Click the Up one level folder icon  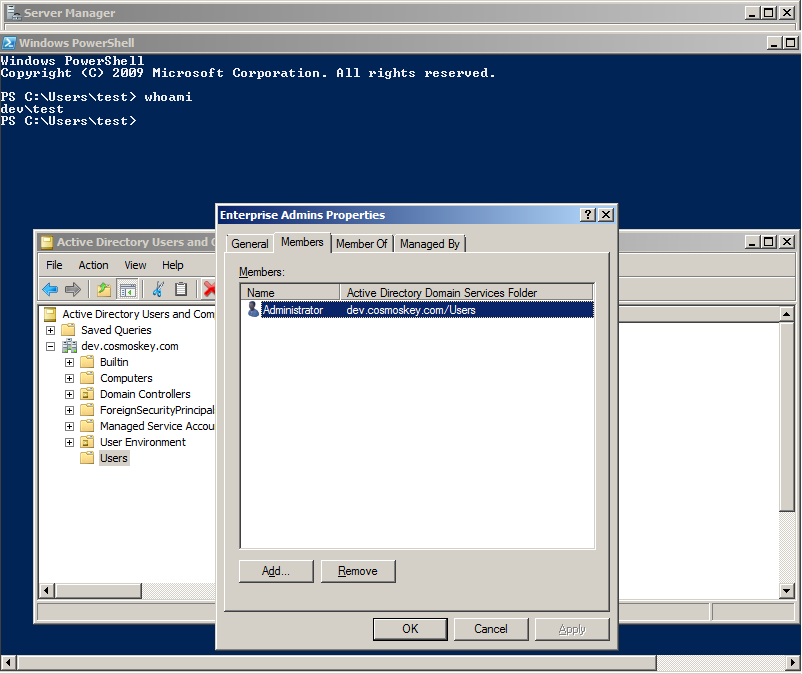point(103,289)
